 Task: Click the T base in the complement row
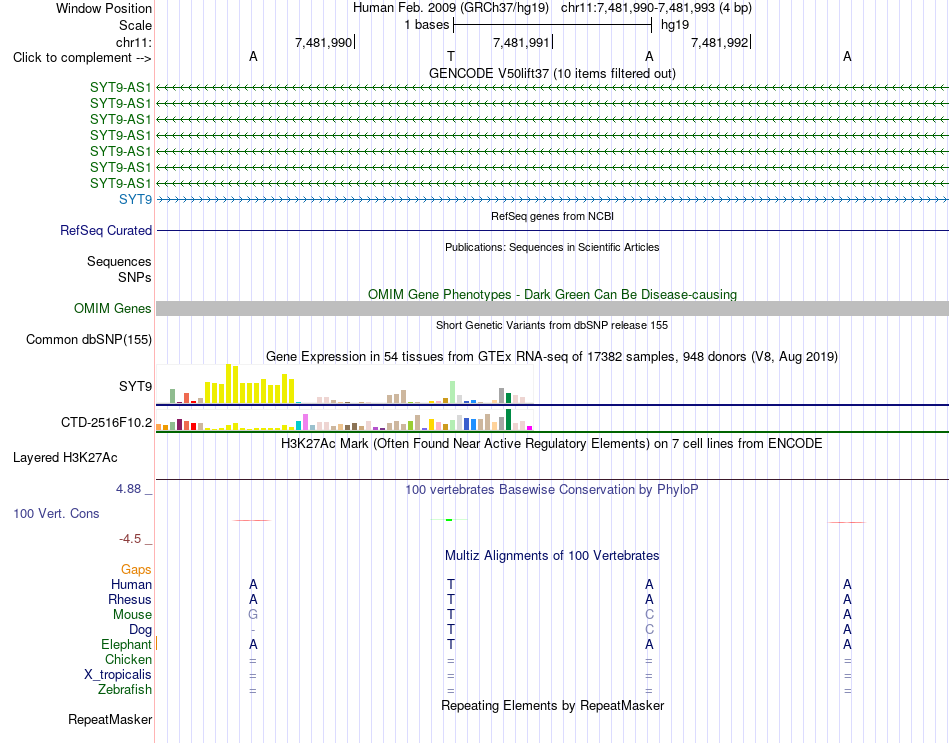(451, 56)
